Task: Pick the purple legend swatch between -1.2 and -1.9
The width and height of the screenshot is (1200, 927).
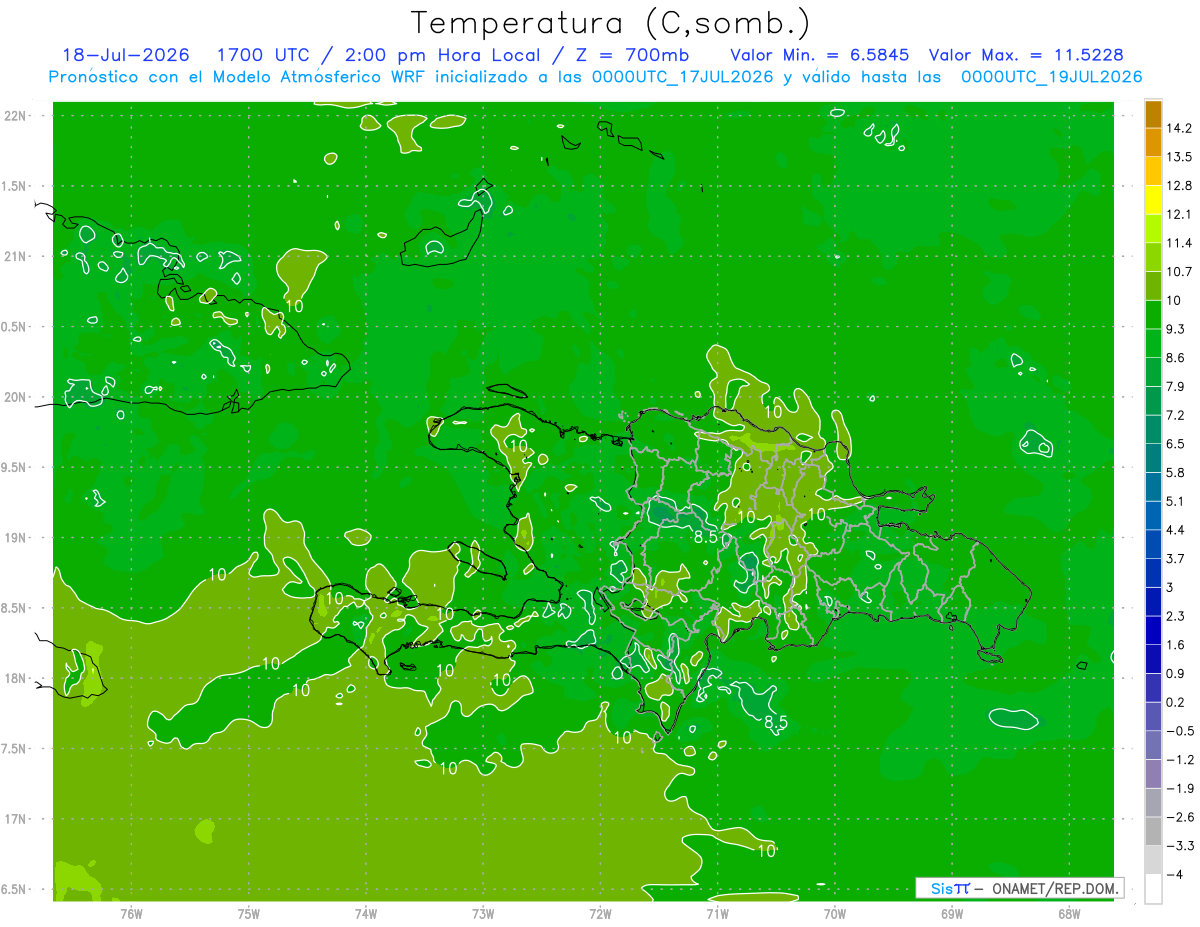Action: coord(1153,773)
